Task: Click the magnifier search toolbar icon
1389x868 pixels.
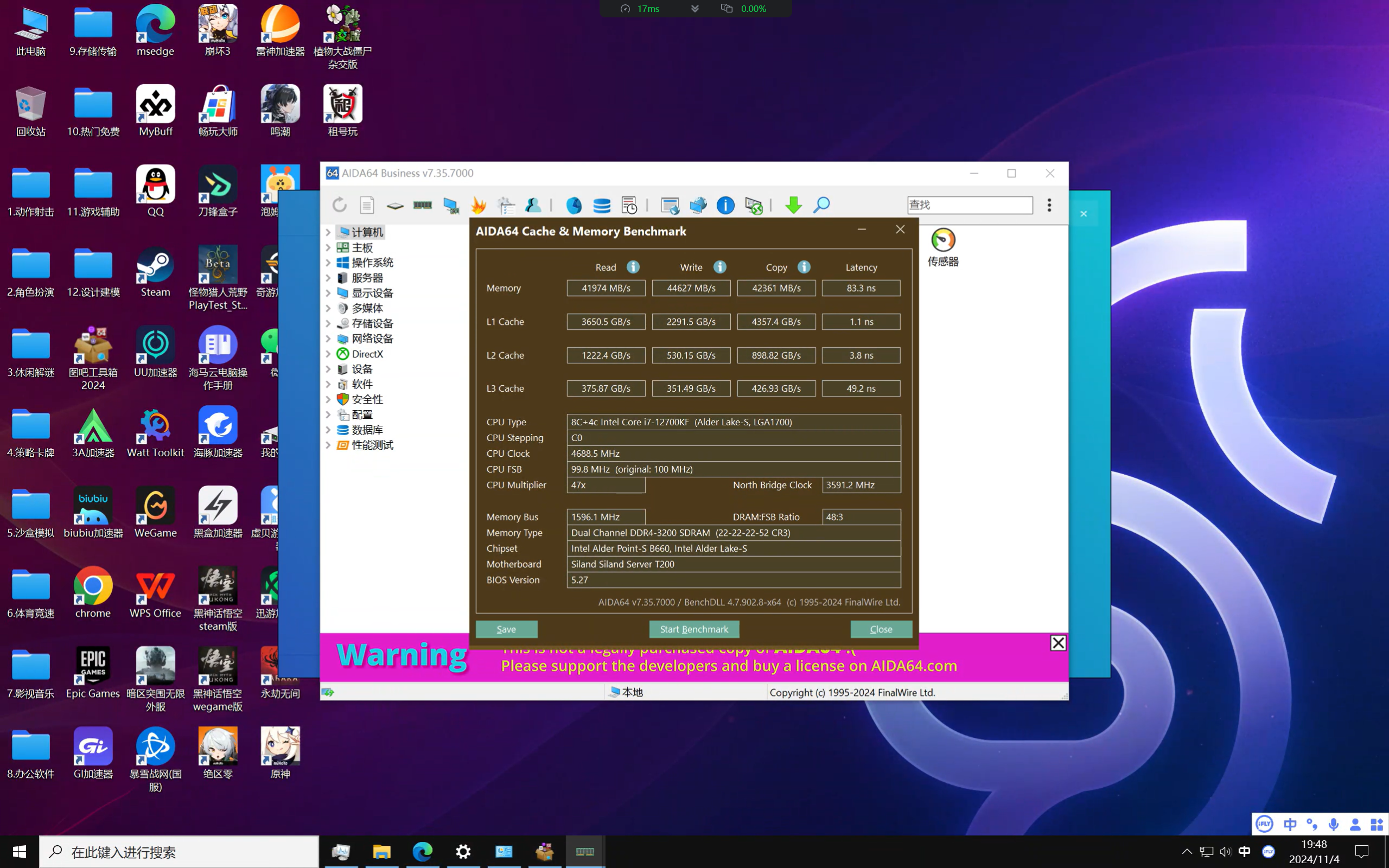Action: pyautogui.click(x=821, y=205)
